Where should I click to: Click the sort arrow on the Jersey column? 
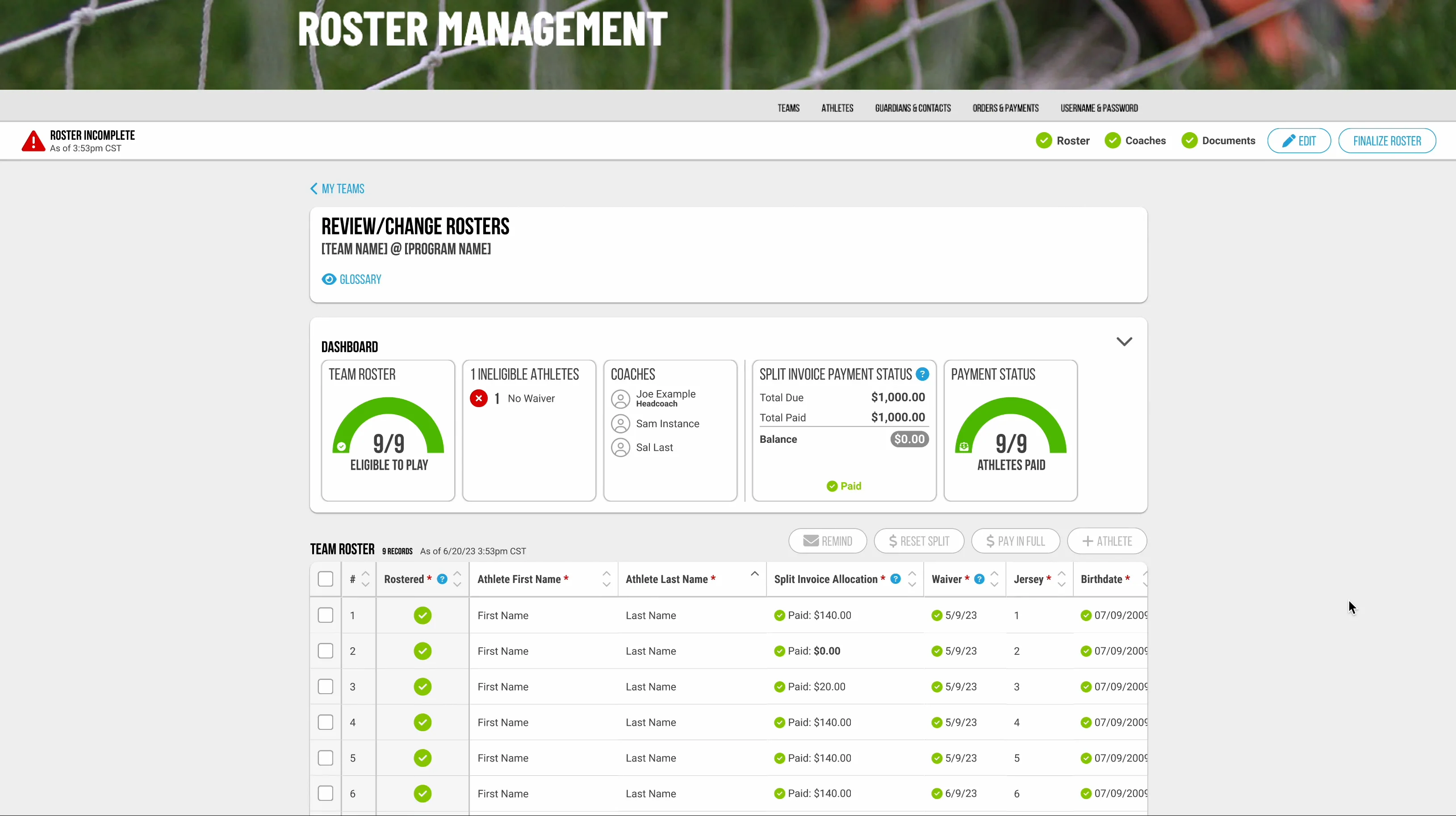pos(1062,579)
